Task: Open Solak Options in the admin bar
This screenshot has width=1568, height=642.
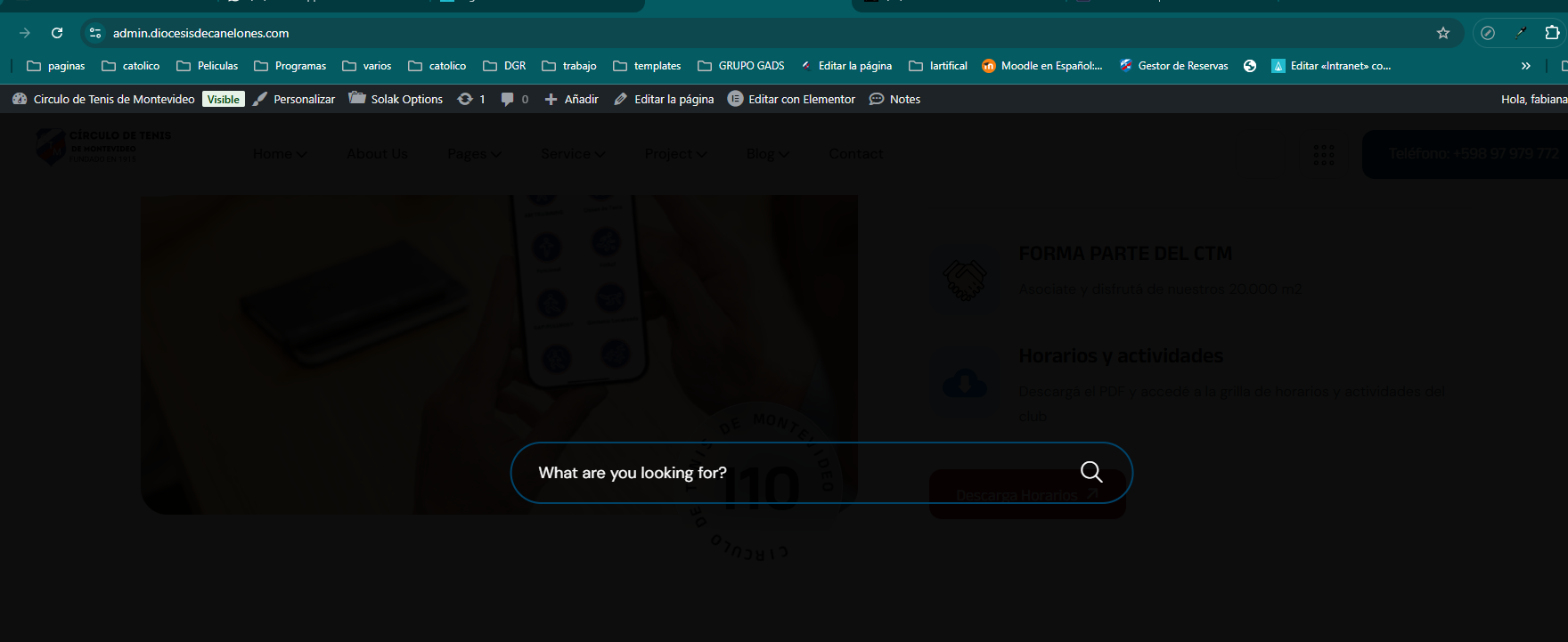Action: pos(396,99)
